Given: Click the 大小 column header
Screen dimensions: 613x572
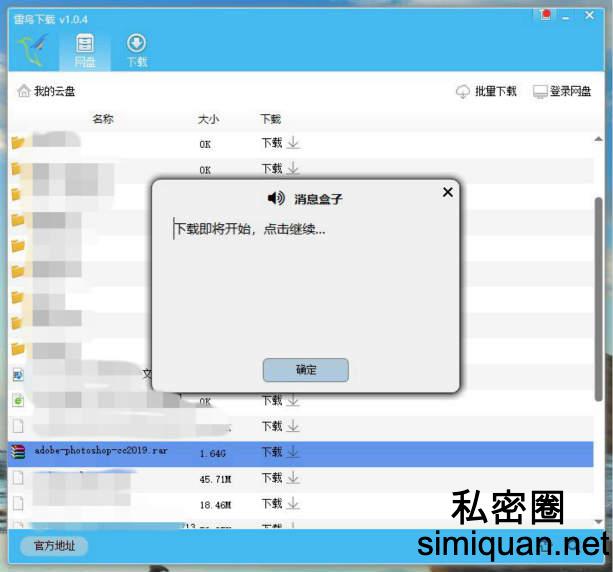Looking at the screenshot, I should click(208, 119).
